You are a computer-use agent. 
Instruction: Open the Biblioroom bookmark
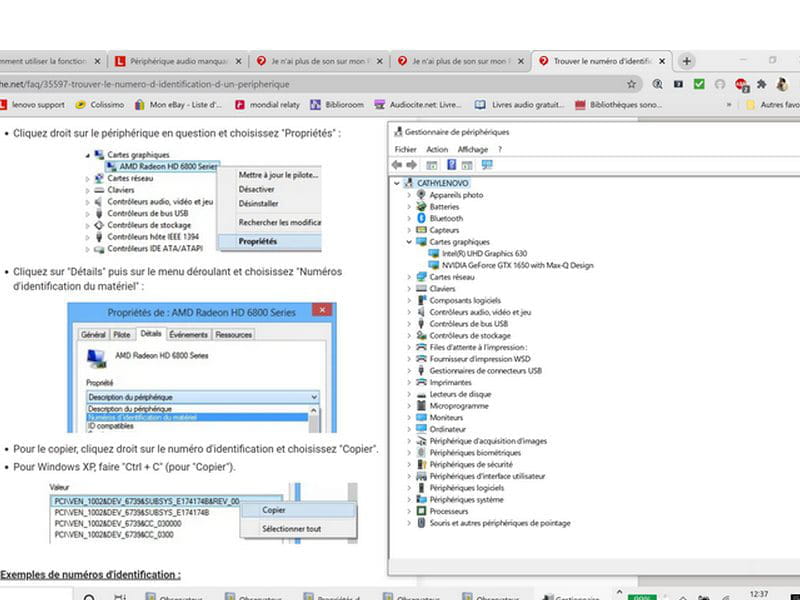pyautogui.click(x=337, y=105)
